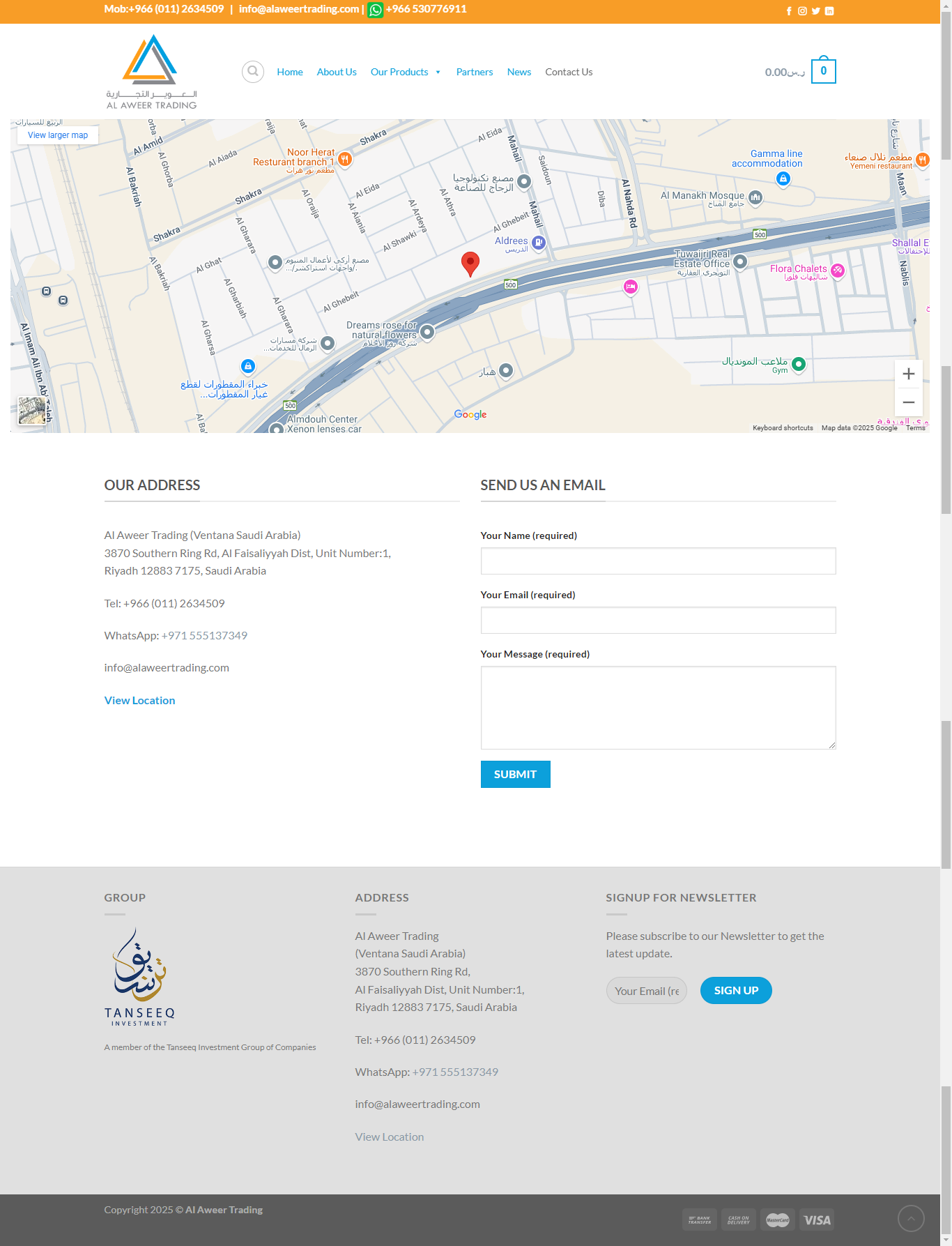Screen dimensions: 952x1246
Task: Open the About Us menu item
Action: point(336,72)
